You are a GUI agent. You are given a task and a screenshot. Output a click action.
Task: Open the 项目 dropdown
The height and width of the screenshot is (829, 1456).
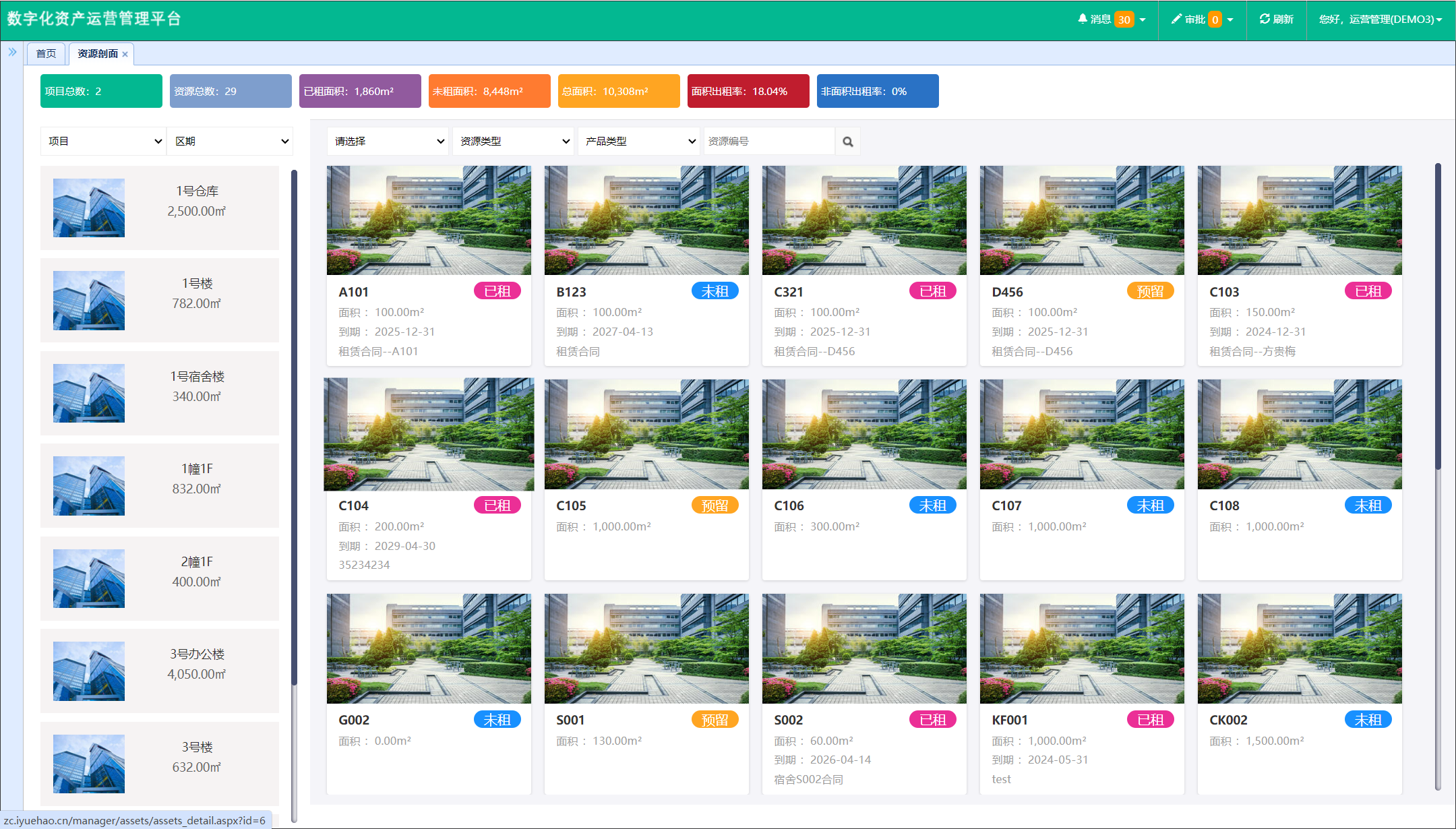click(x=103, y=142)
